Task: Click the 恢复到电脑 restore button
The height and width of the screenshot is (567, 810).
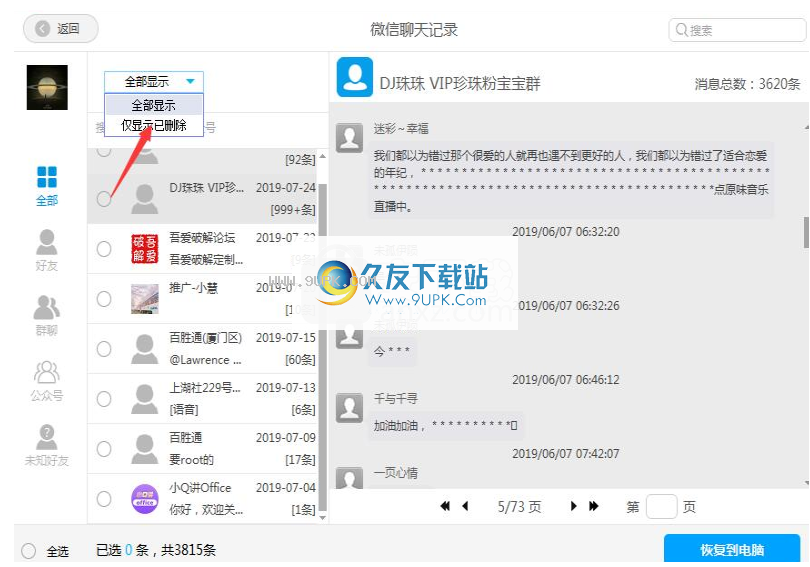Action: click(732, 549)
